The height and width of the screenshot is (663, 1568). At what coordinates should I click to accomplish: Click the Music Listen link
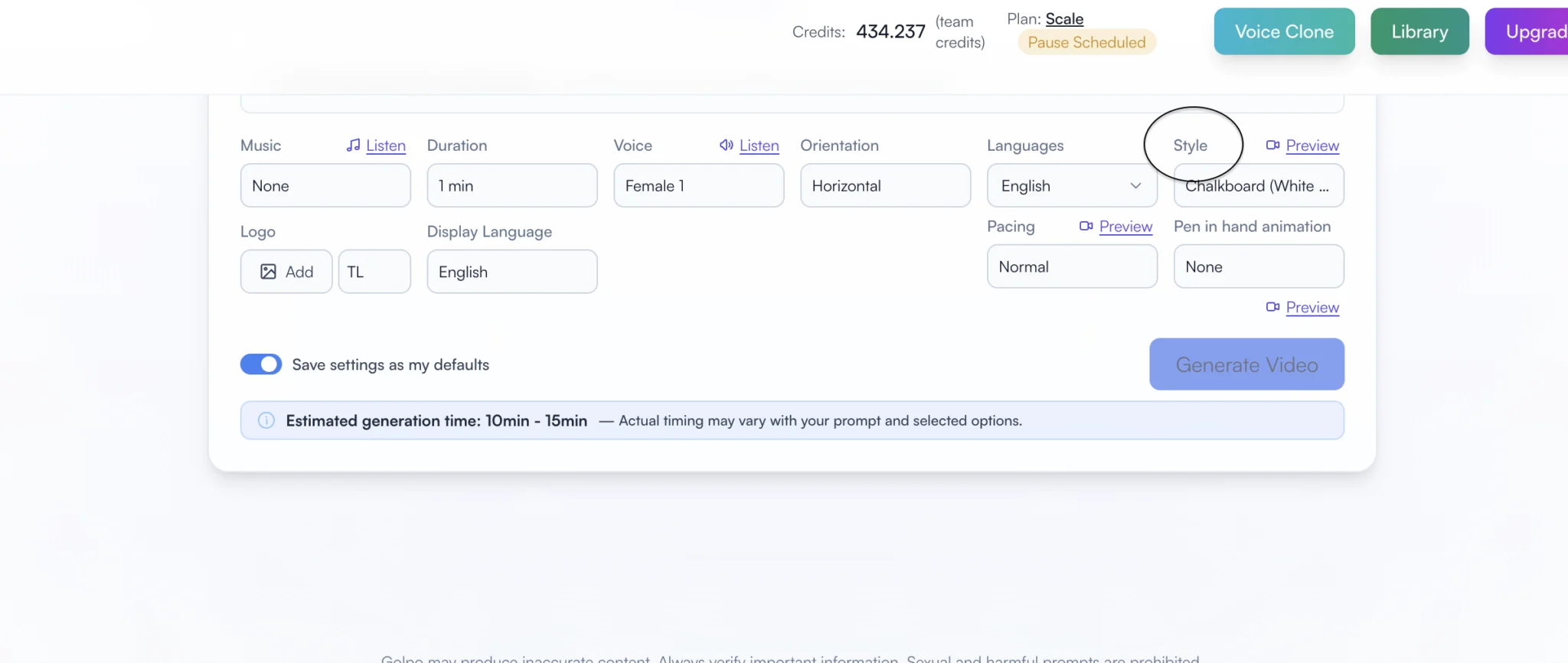386,145
